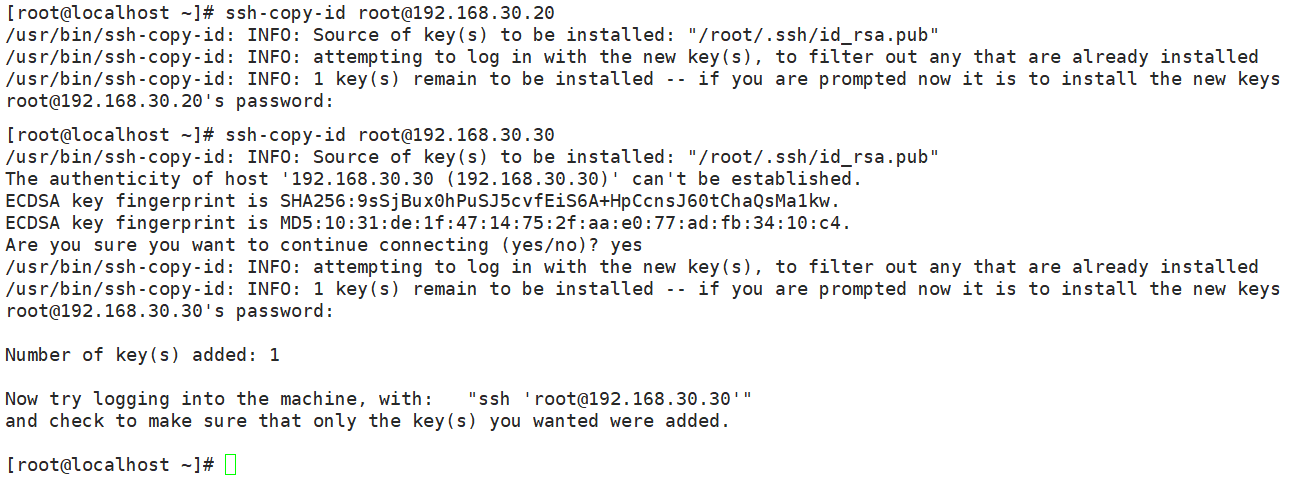Screen dimensions: 1291x477
Task: Click the root@192.168.30.30's password prompt
Action: pyautogui.click(x=169, y=311)
